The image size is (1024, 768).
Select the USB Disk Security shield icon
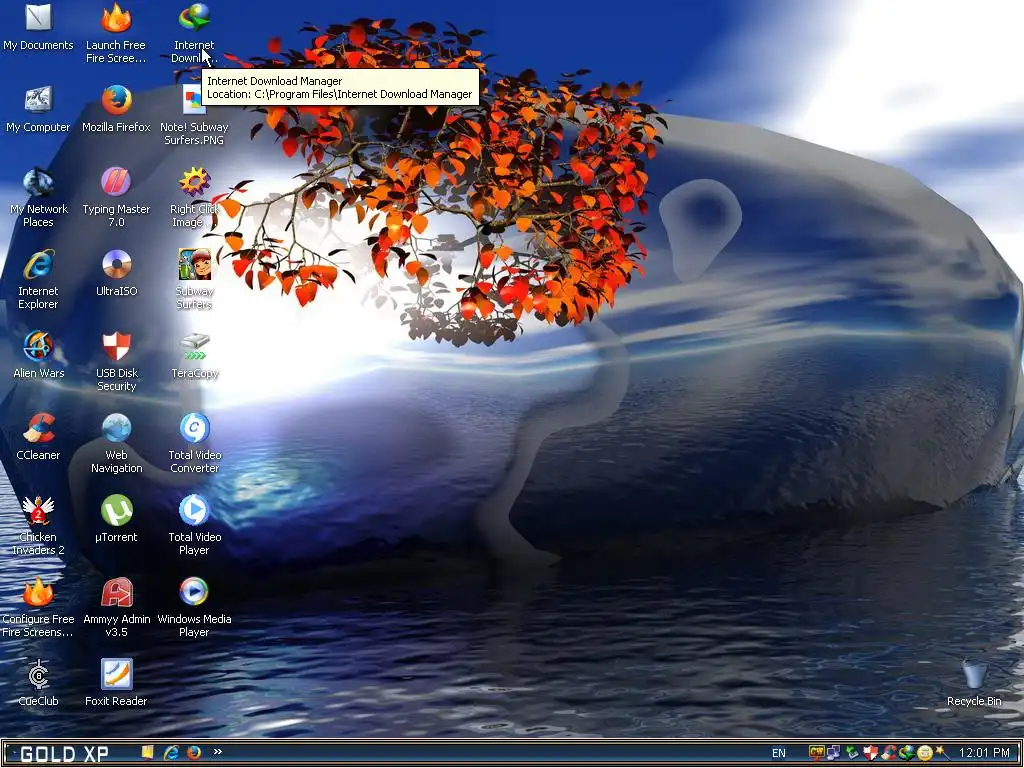point(116,362)
